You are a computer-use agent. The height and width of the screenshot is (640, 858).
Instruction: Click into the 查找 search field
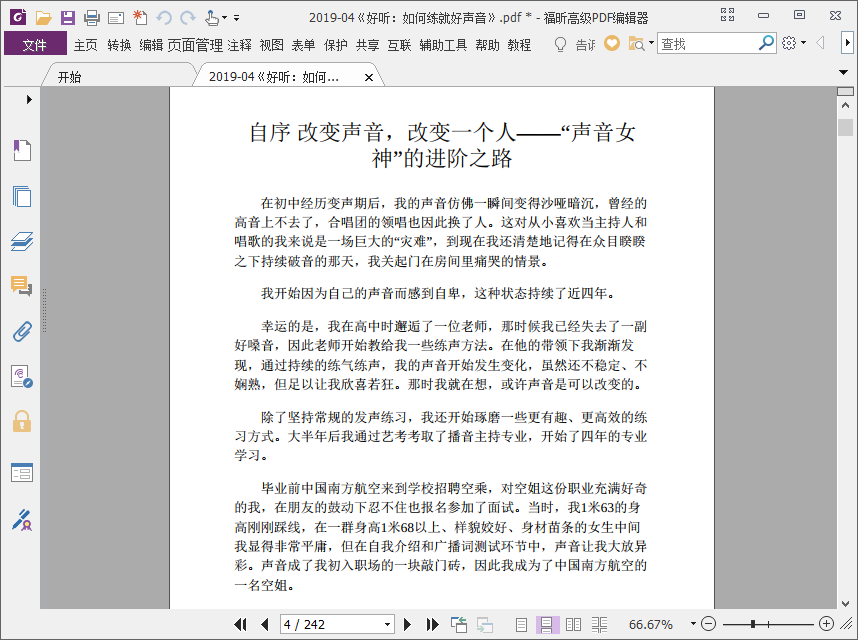[x=706, y=43]
